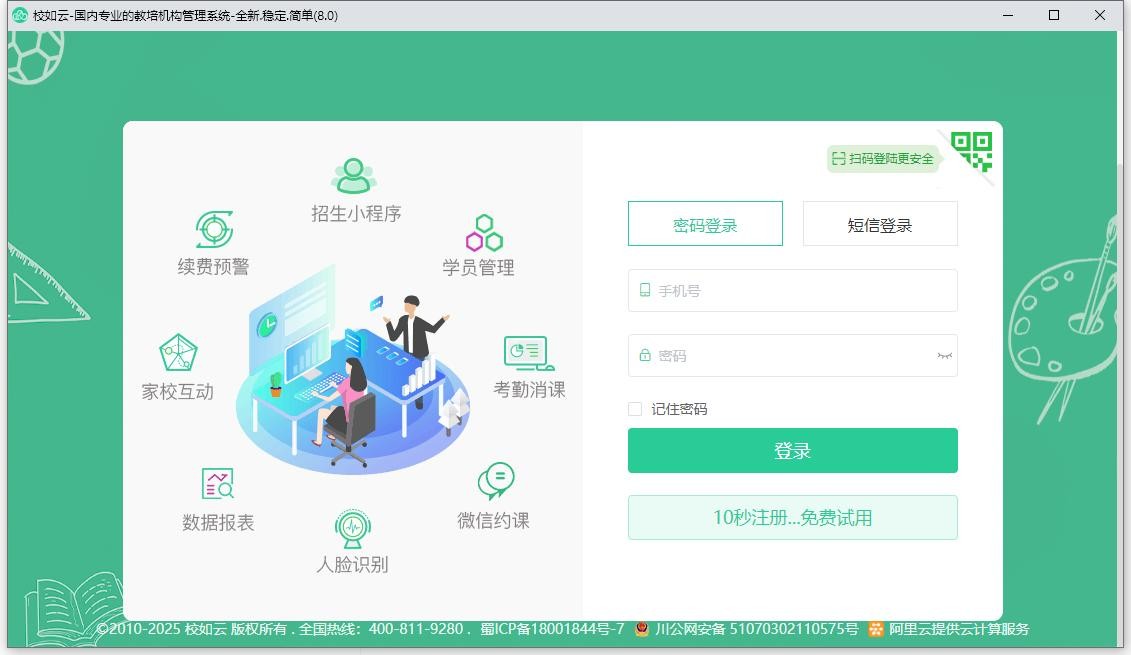Focus the 密码 input field

coord(793,356)
